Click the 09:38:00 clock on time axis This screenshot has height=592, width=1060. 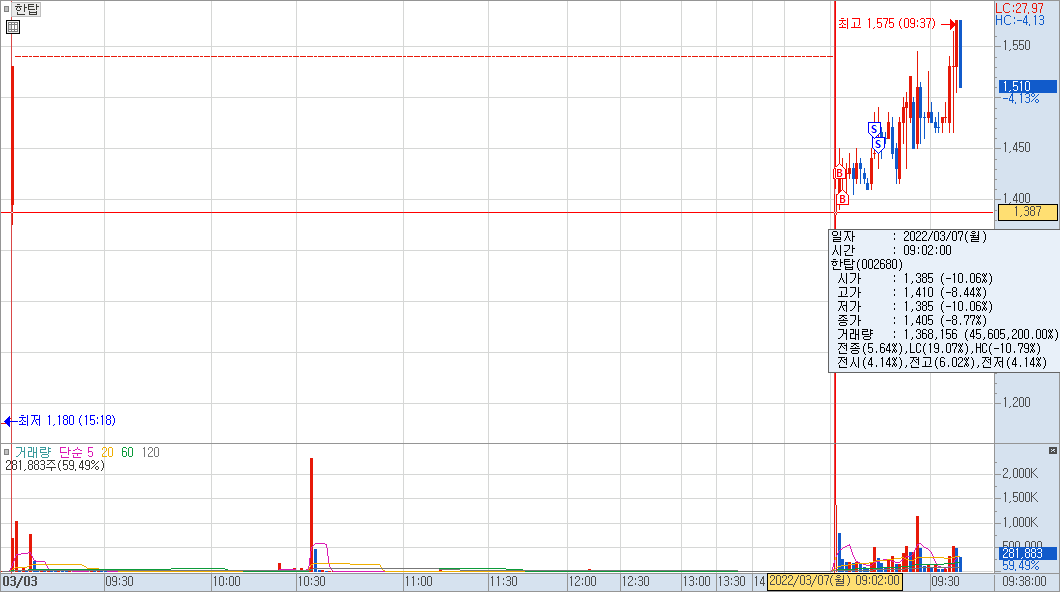[1024, 581]
